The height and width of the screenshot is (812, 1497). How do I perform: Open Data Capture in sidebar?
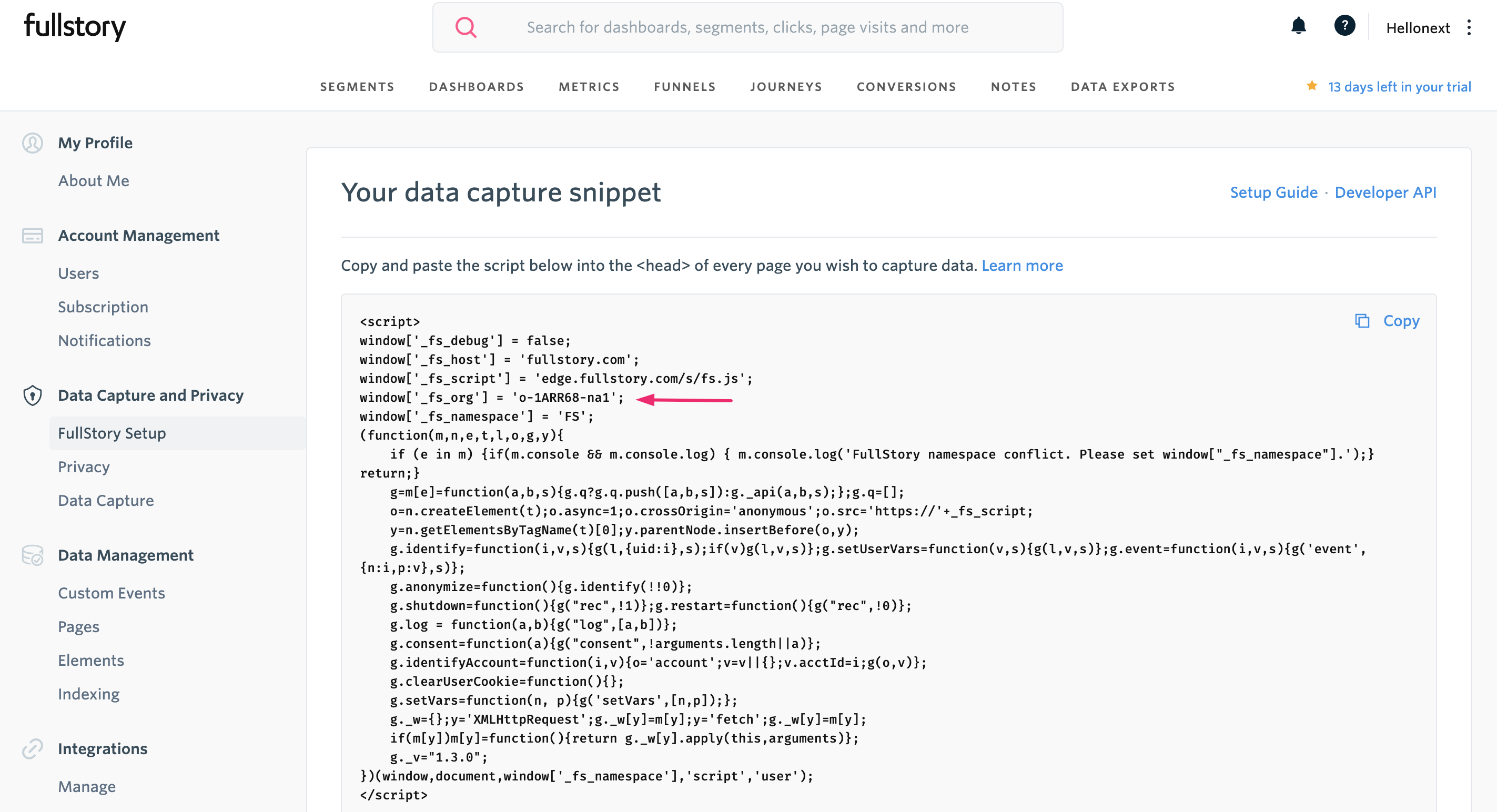[x=106, y=500]
